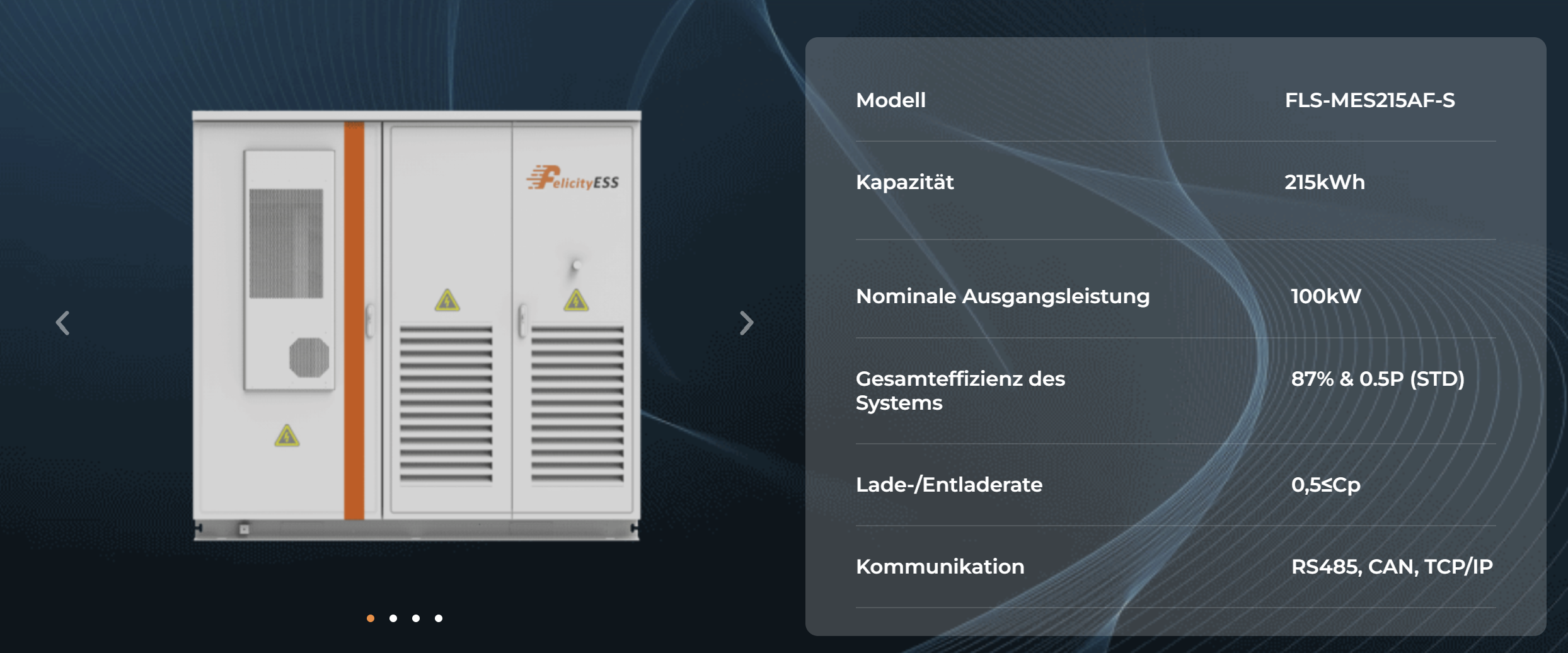Click the '87% & 0.5P (STD)' value
The height and width of the screenshot is (653, 1568).
1378,379
